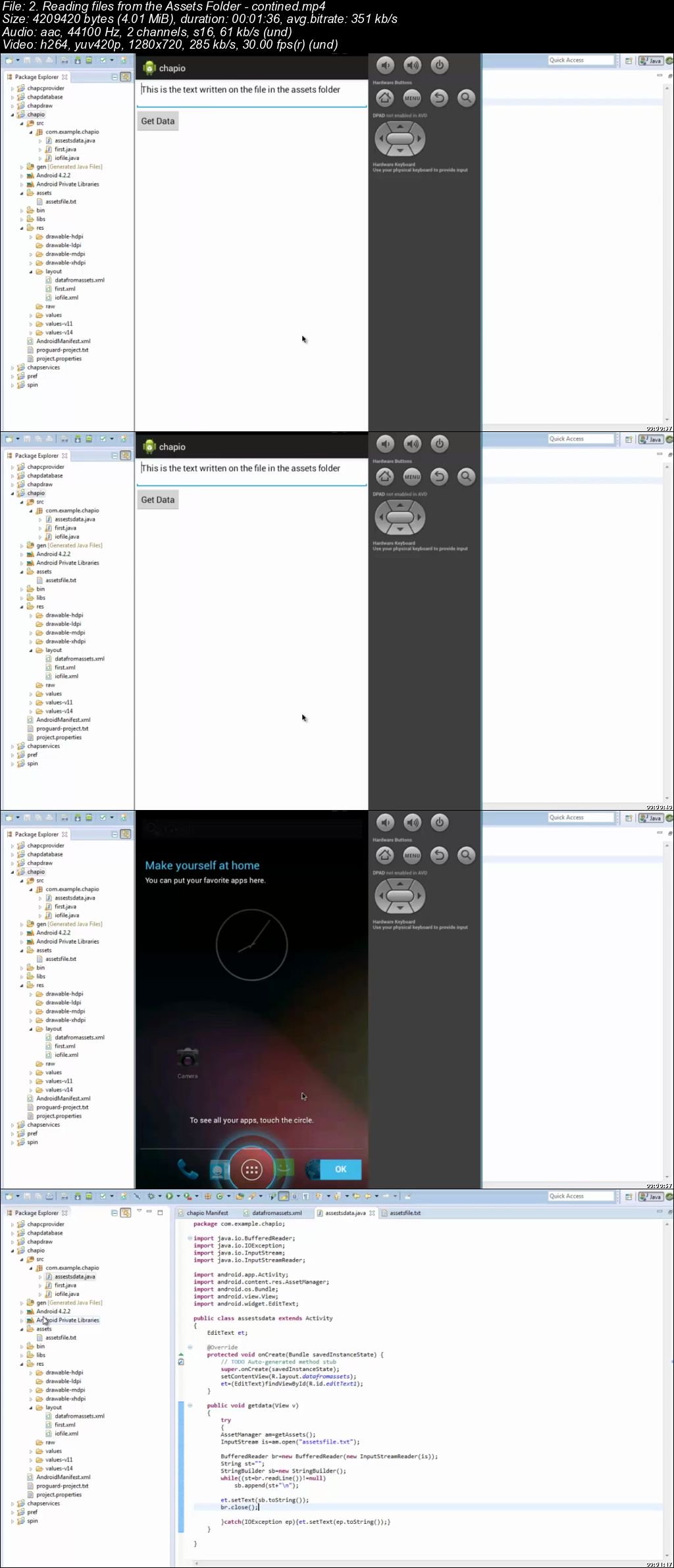
Task: Open the assetsfile.txt editor tab
Action: coord(401,1212)
